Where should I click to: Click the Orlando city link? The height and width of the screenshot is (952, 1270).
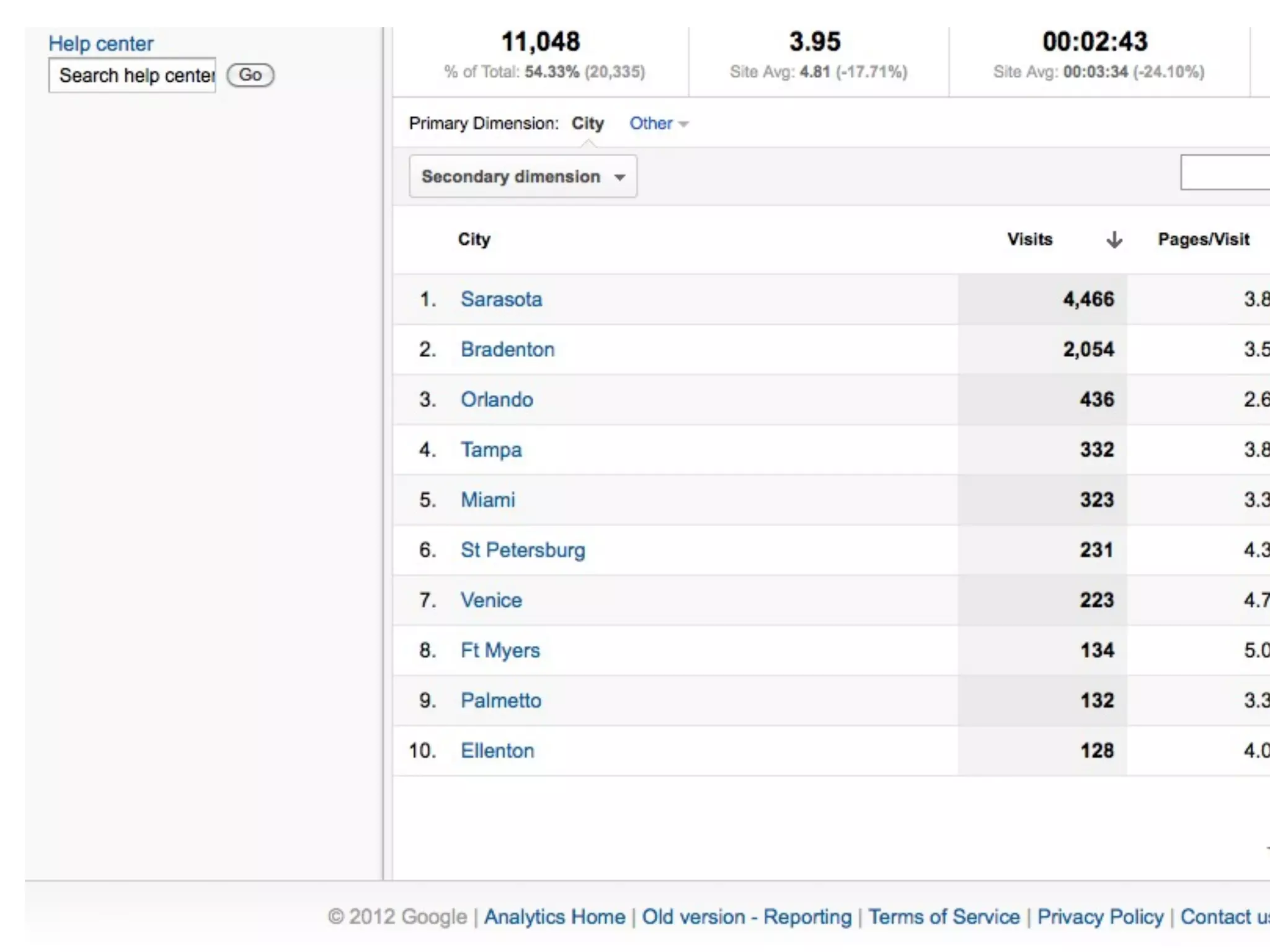tap(497, 400)
